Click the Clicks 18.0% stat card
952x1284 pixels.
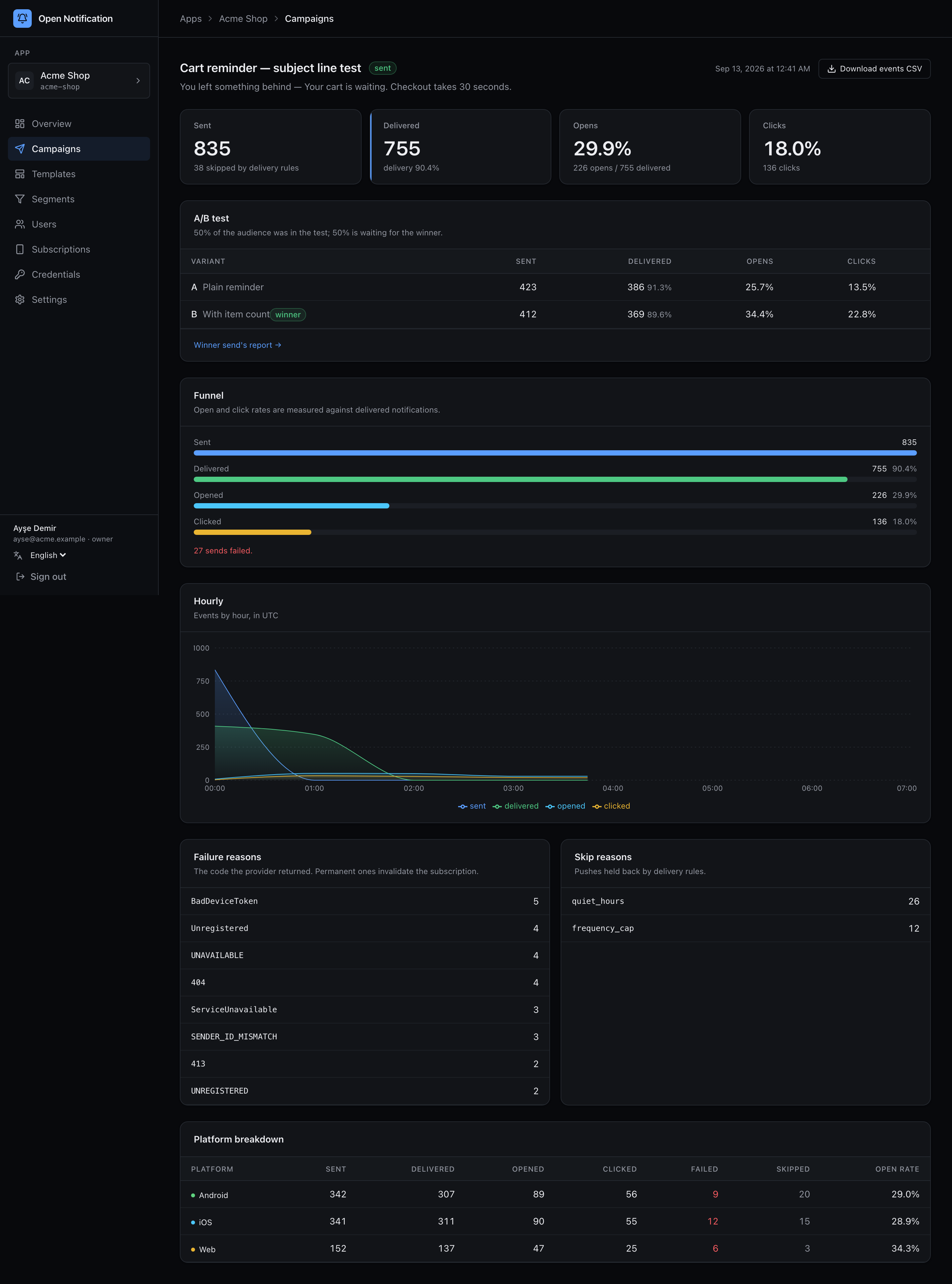[x=840, y=147]
